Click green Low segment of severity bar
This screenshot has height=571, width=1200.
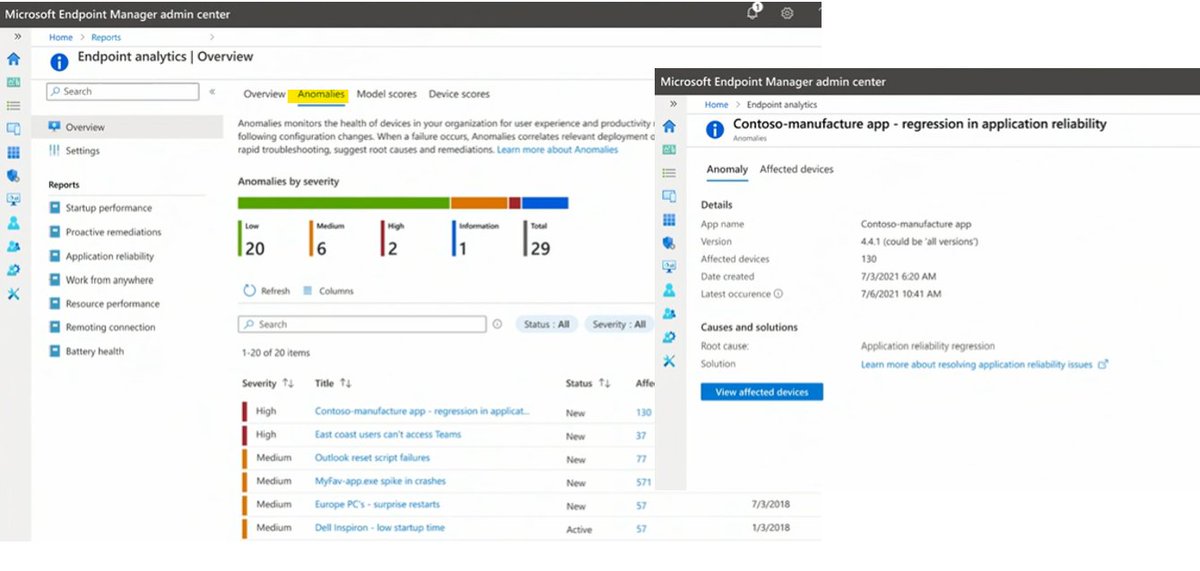(x=344, y=203)
